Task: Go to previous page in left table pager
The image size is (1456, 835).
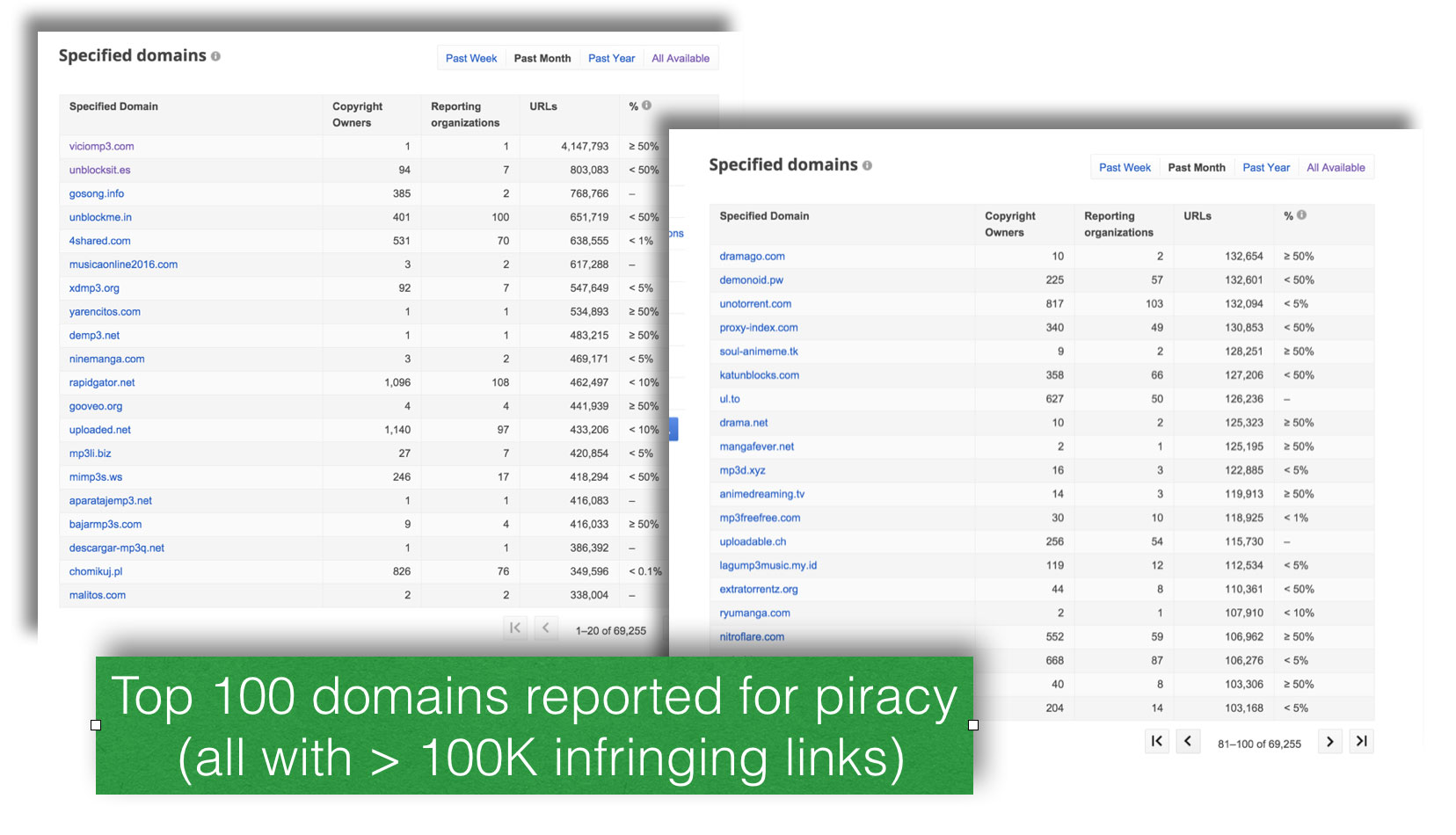Action: 546,628
